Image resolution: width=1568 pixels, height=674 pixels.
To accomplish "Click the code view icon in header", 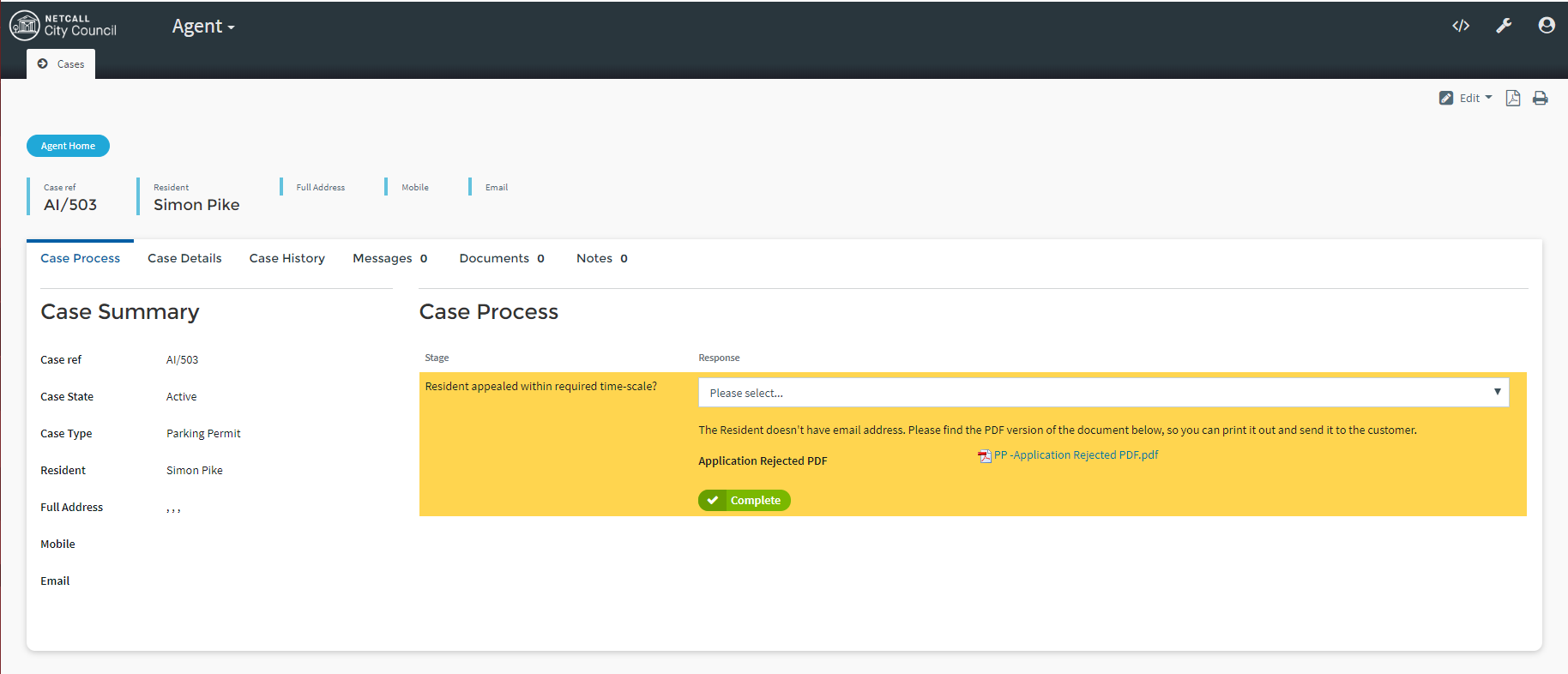I will 1460,26.
